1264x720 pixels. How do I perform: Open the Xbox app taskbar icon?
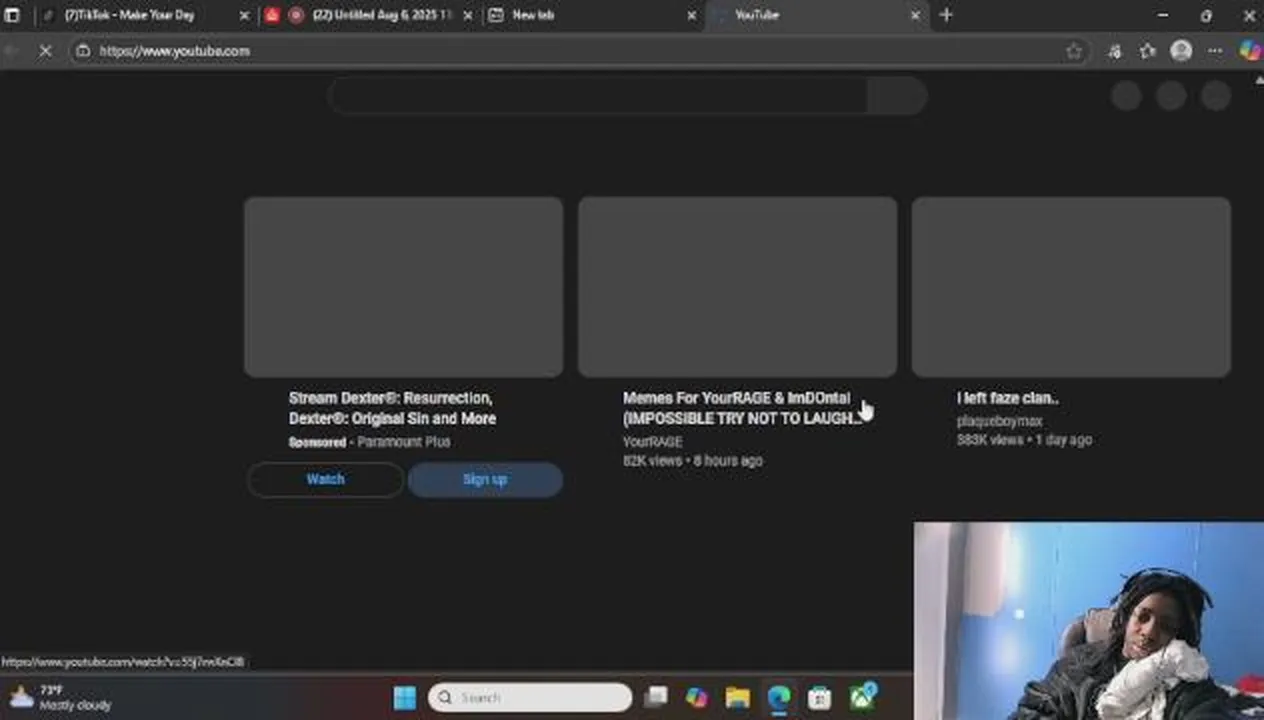(x=863, y=697)
